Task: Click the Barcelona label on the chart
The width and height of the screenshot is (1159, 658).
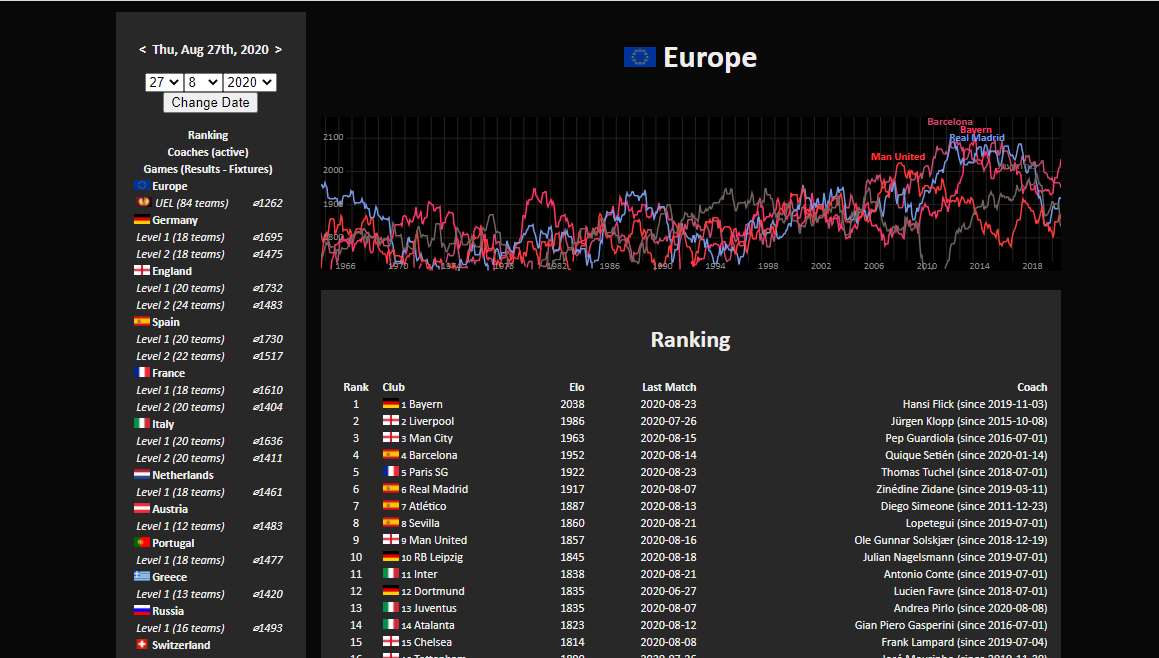Action: coord(949,122)
